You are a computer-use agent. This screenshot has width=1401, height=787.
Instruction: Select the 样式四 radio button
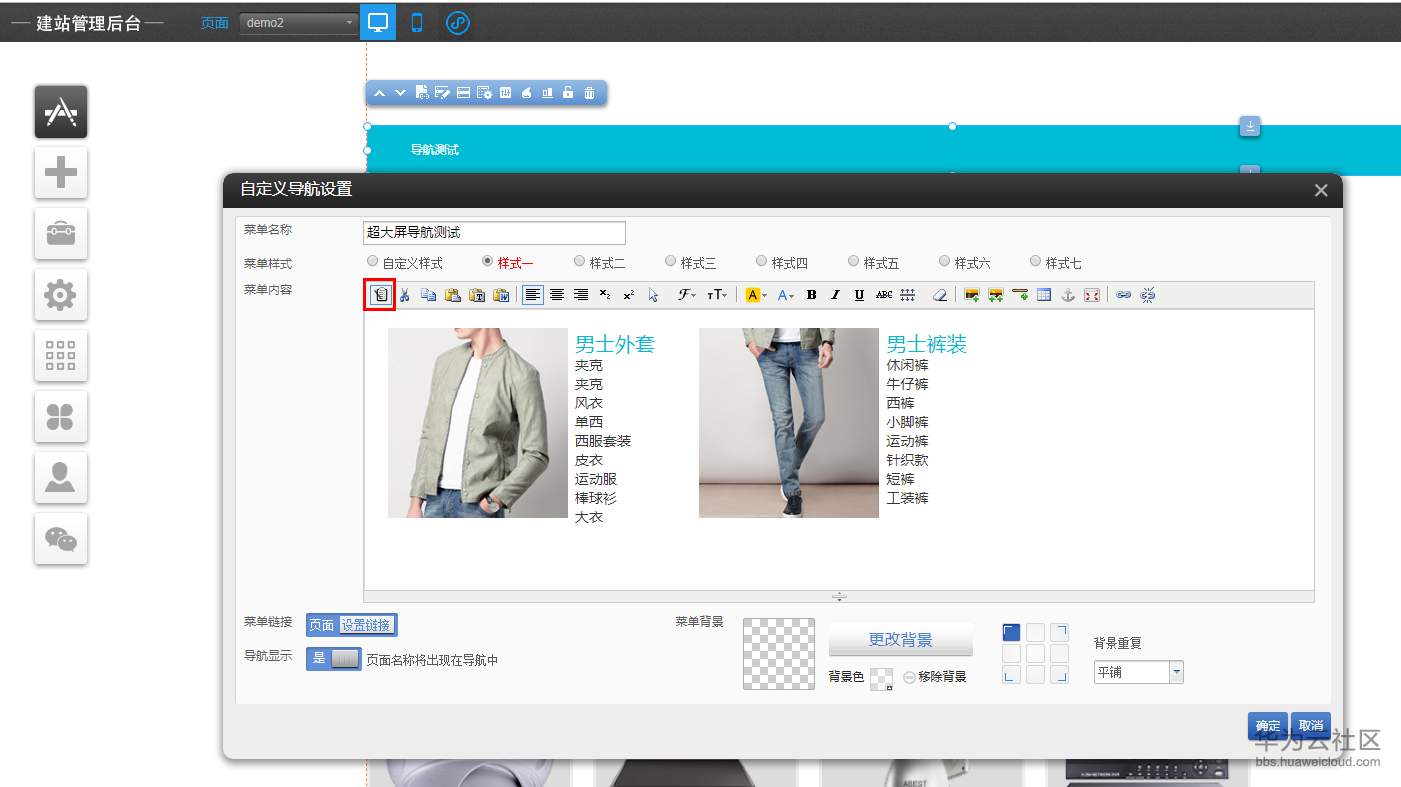click(762, 262)
